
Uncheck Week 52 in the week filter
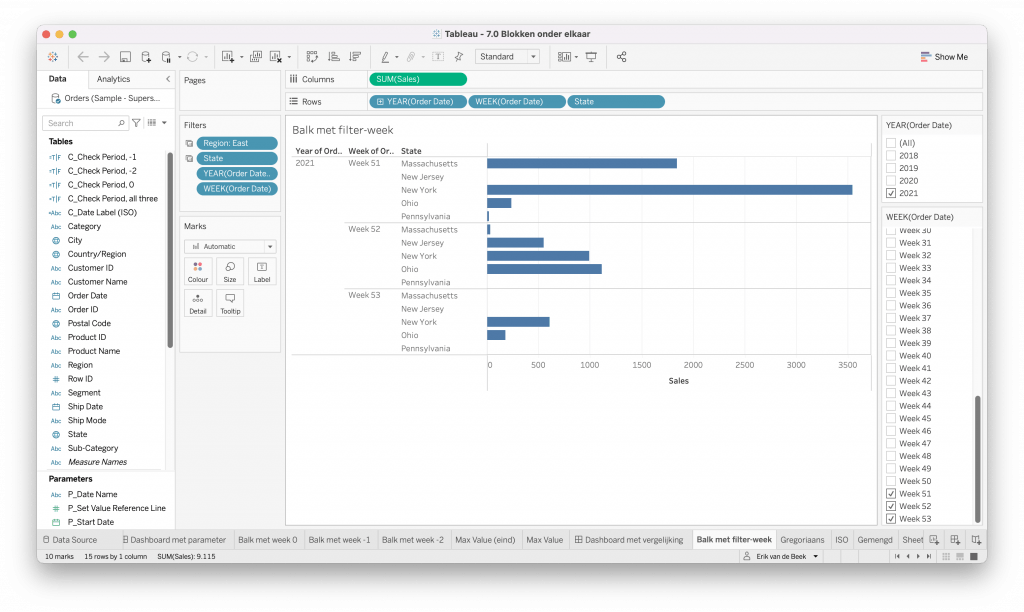point(891,506)
